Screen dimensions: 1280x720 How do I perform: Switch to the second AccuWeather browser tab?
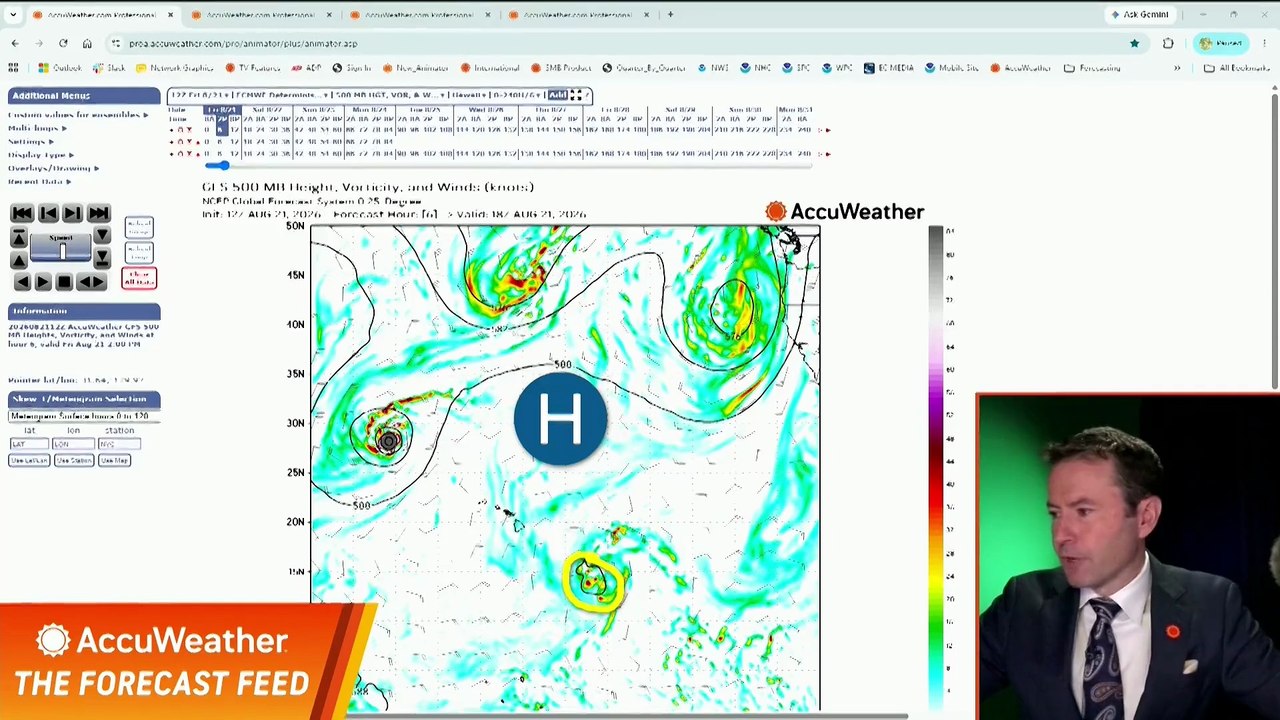(x=262, y=15)
